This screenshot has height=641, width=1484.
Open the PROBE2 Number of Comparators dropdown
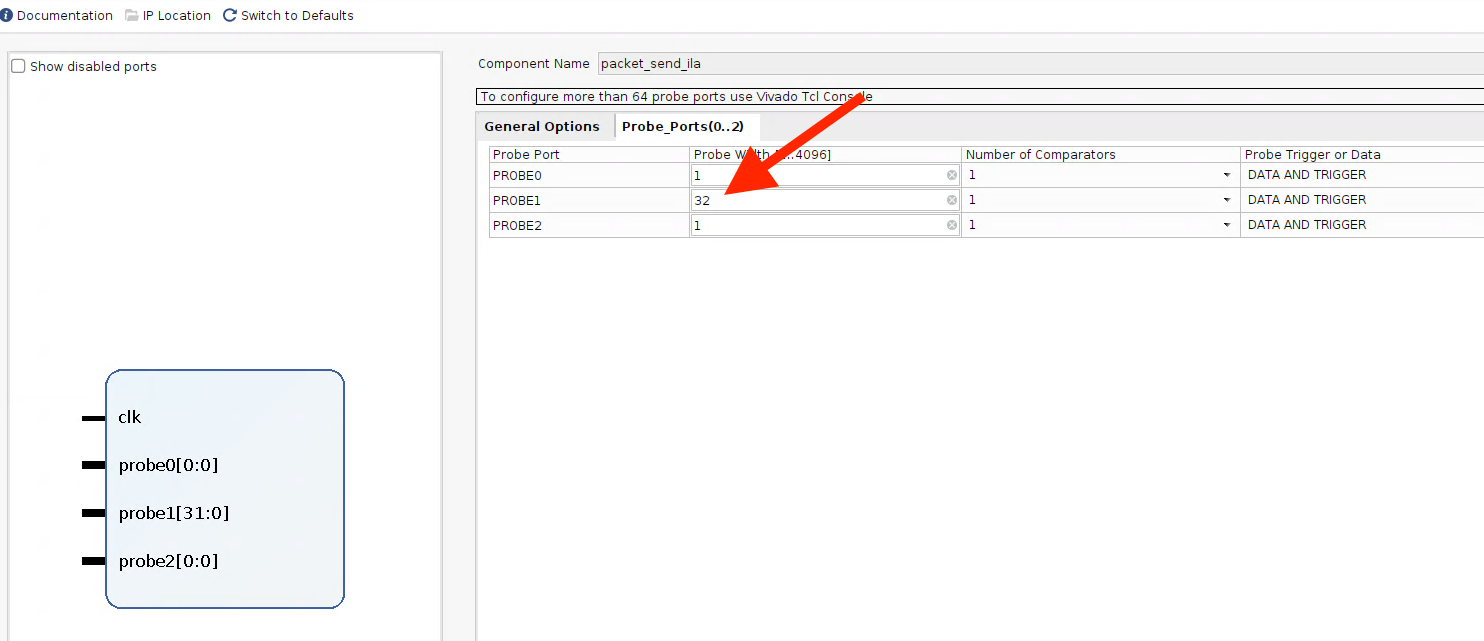pos(1226,225)
